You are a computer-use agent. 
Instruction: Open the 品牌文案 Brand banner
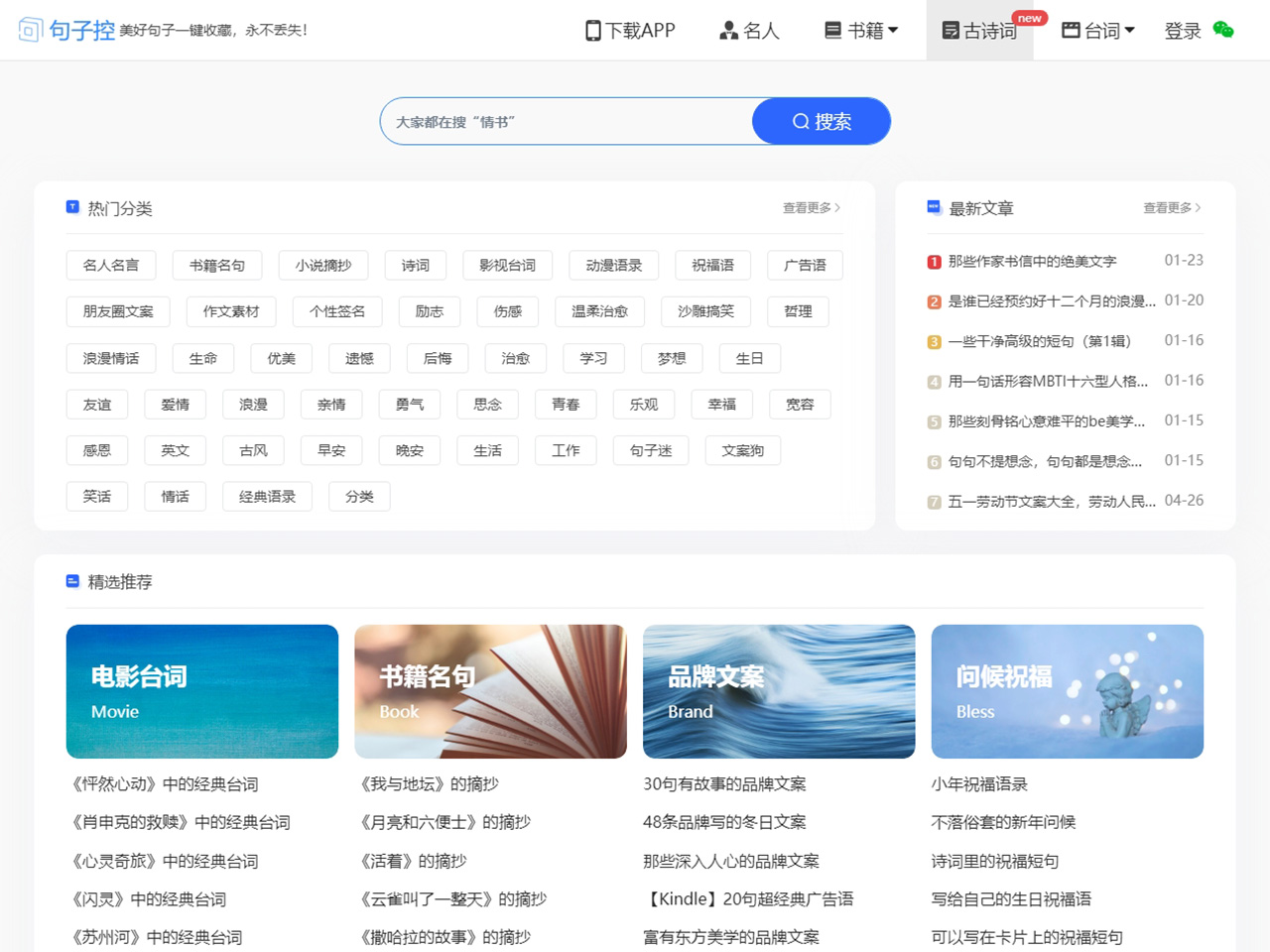coord(779,691)
